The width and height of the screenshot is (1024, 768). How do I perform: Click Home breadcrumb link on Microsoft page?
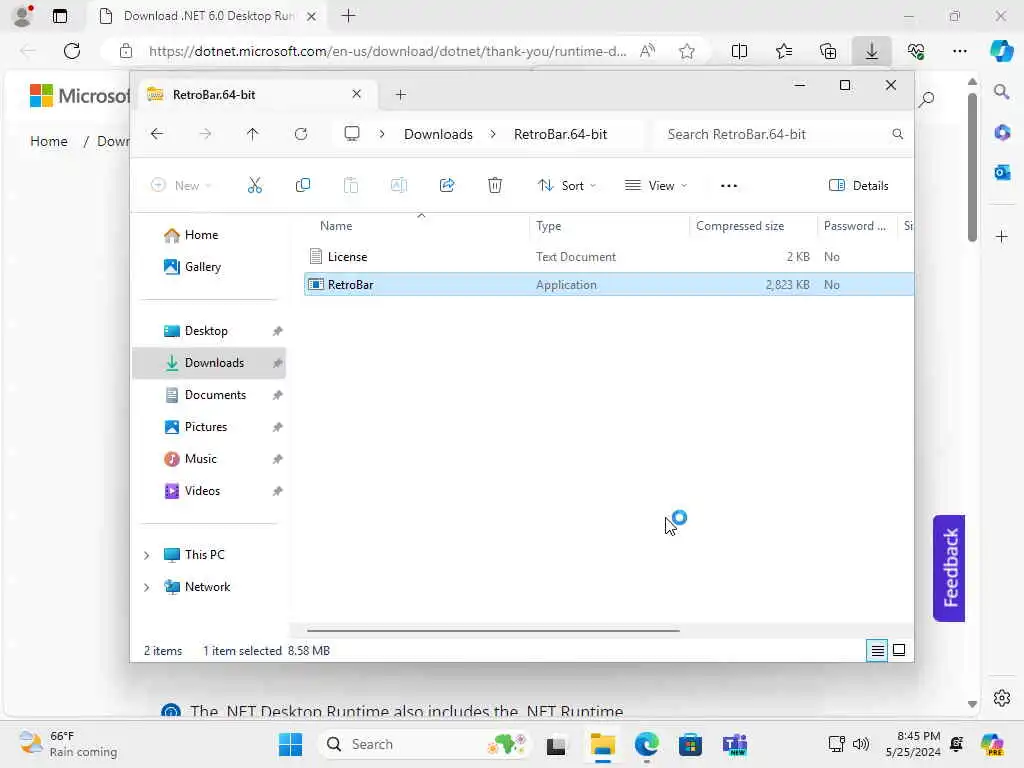[49, 141]
